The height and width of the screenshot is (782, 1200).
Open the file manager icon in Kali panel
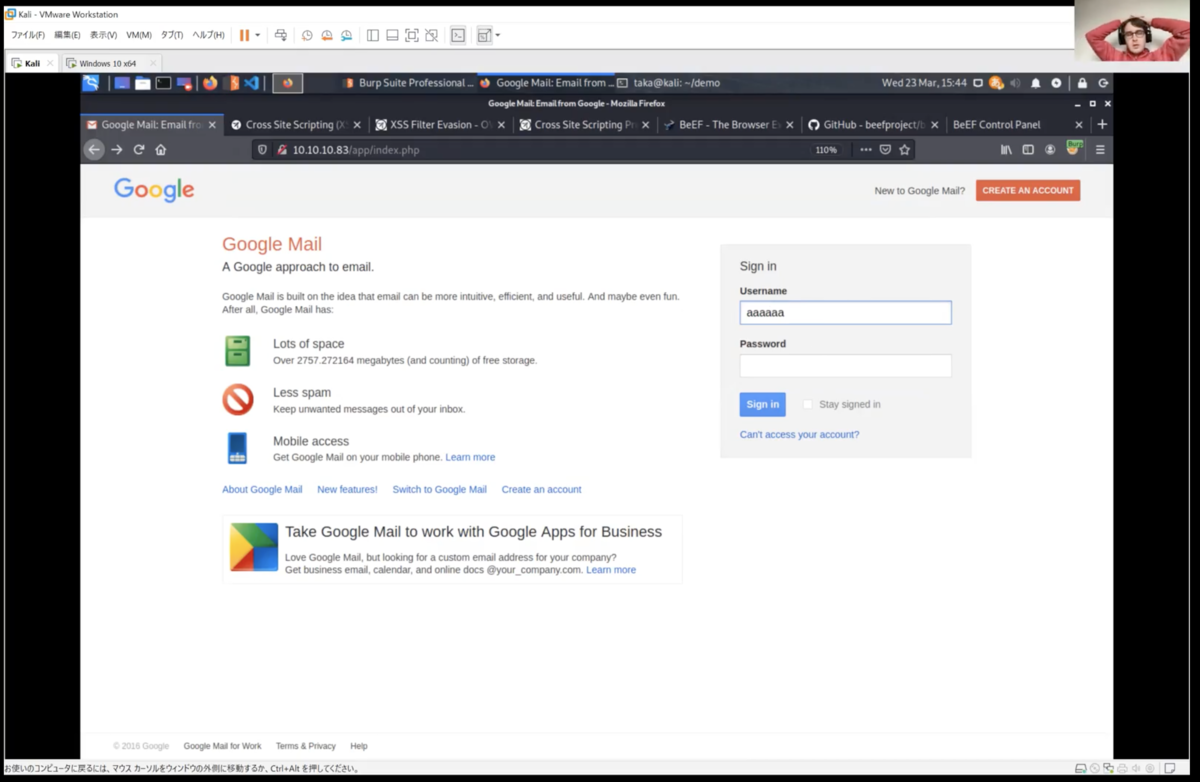coord(143,83)
